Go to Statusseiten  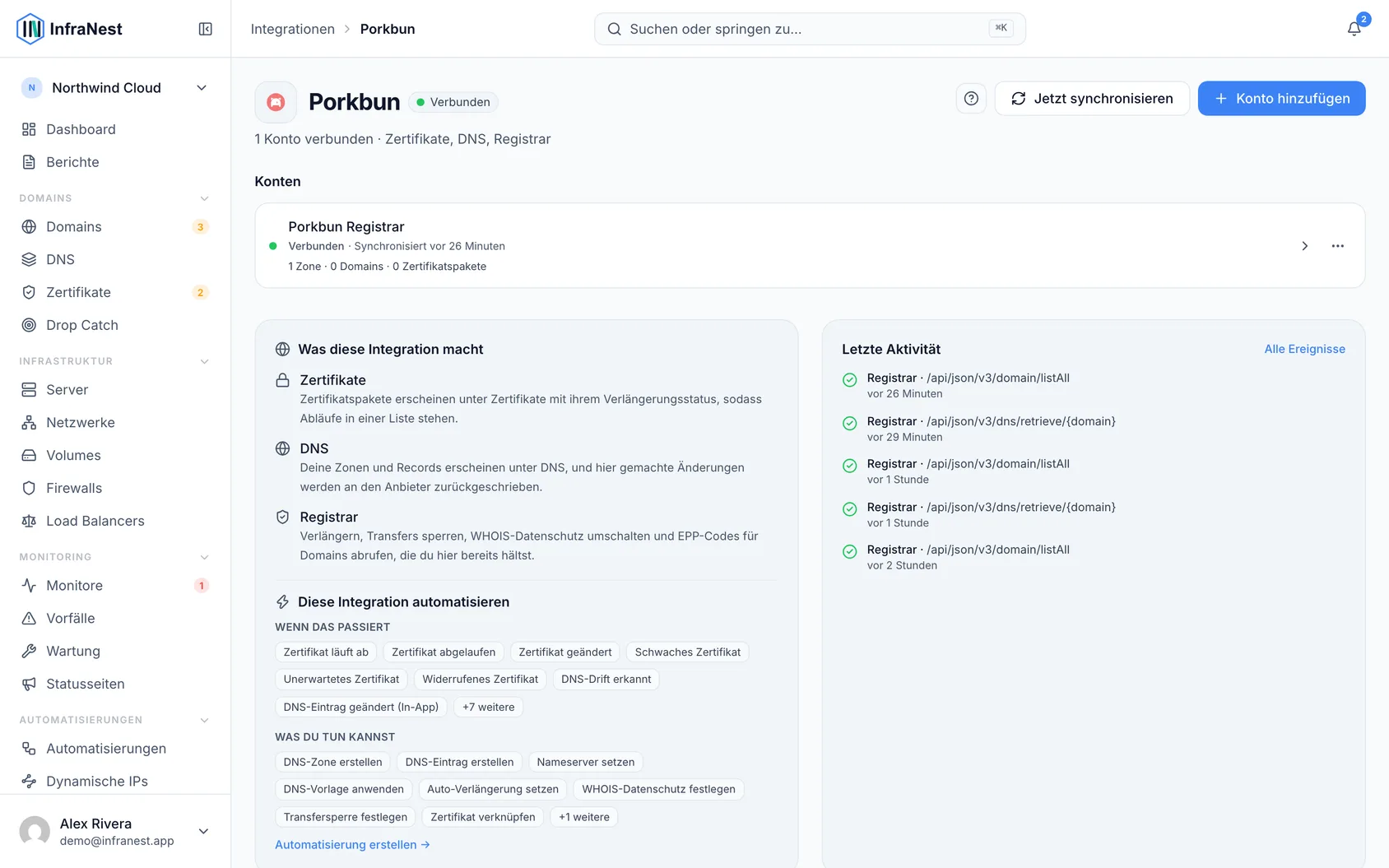click(114, 684)
